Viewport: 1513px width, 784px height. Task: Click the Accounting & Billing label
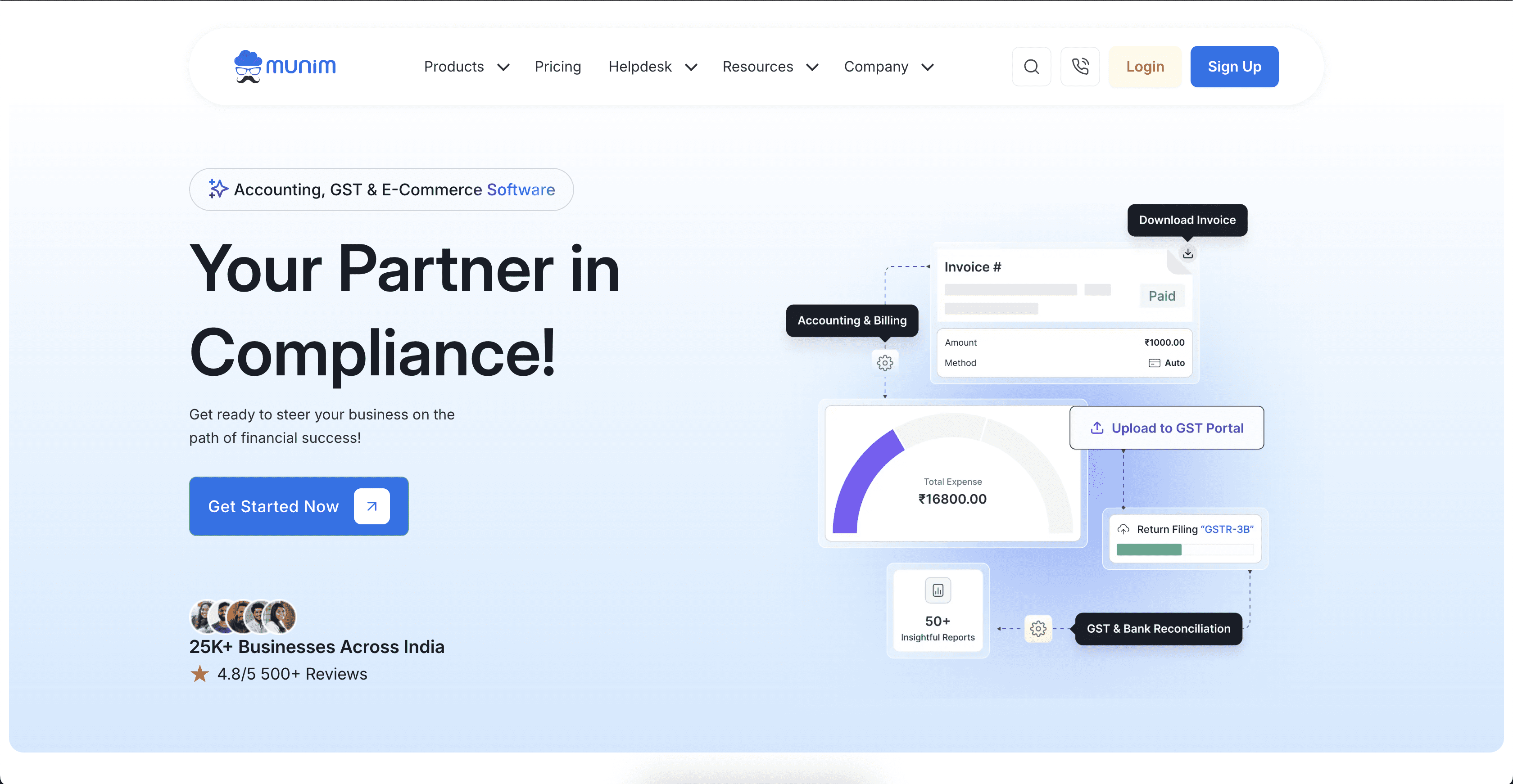coord(852,320)
